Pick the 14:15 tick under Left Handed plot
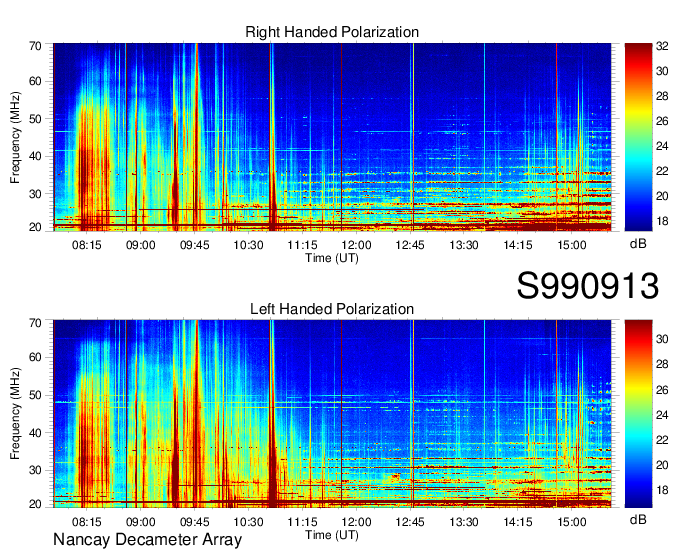This screenshot has height=552, width=680. pyautogui.click(x=518, y=521)
